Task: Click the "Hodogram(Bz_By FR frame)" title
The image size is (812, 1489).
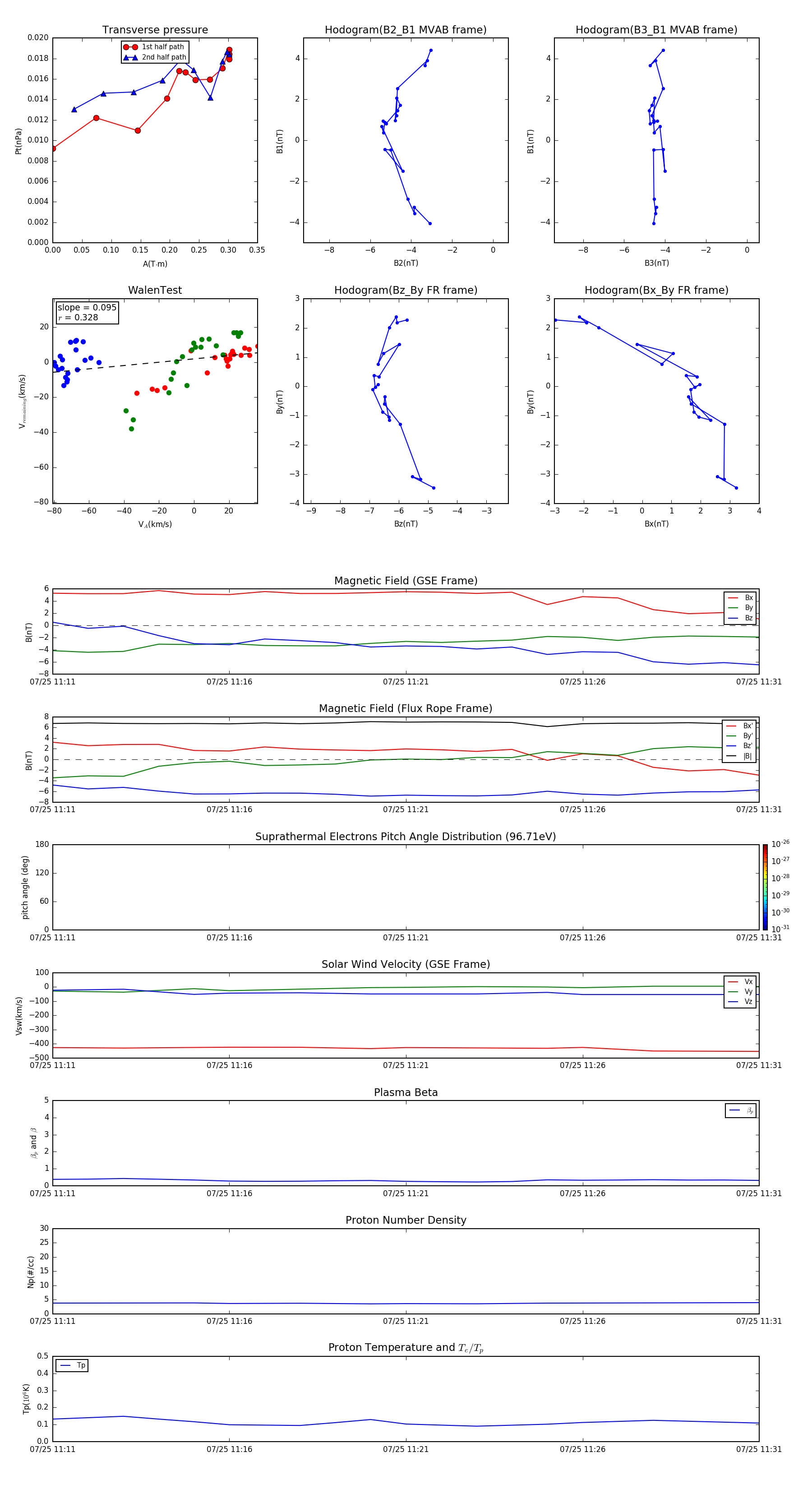Action: (406, 290)
